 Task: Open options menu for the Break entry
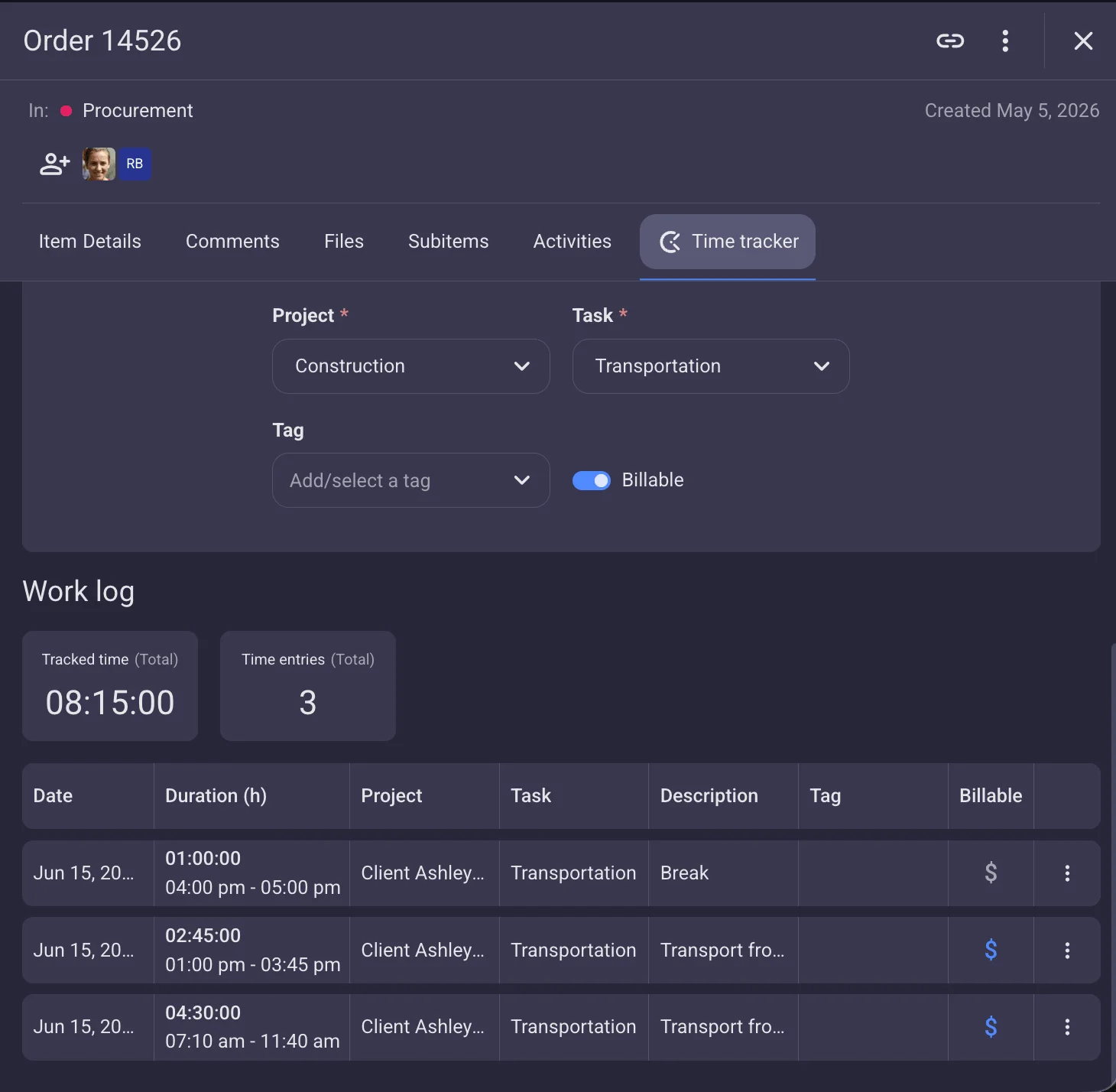coord(1067,873)
